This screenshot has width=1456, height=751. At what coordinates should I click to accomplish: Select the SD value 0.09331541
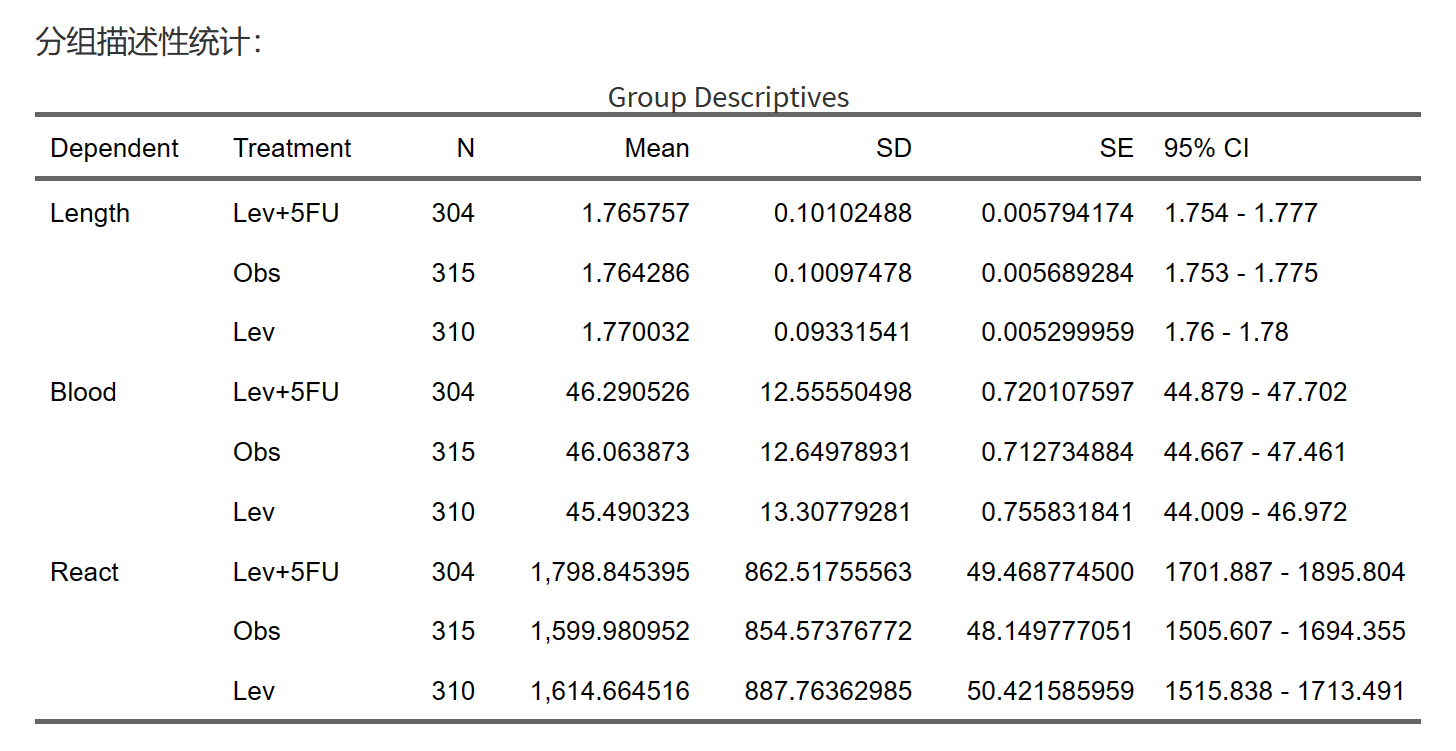coord(843,332)
